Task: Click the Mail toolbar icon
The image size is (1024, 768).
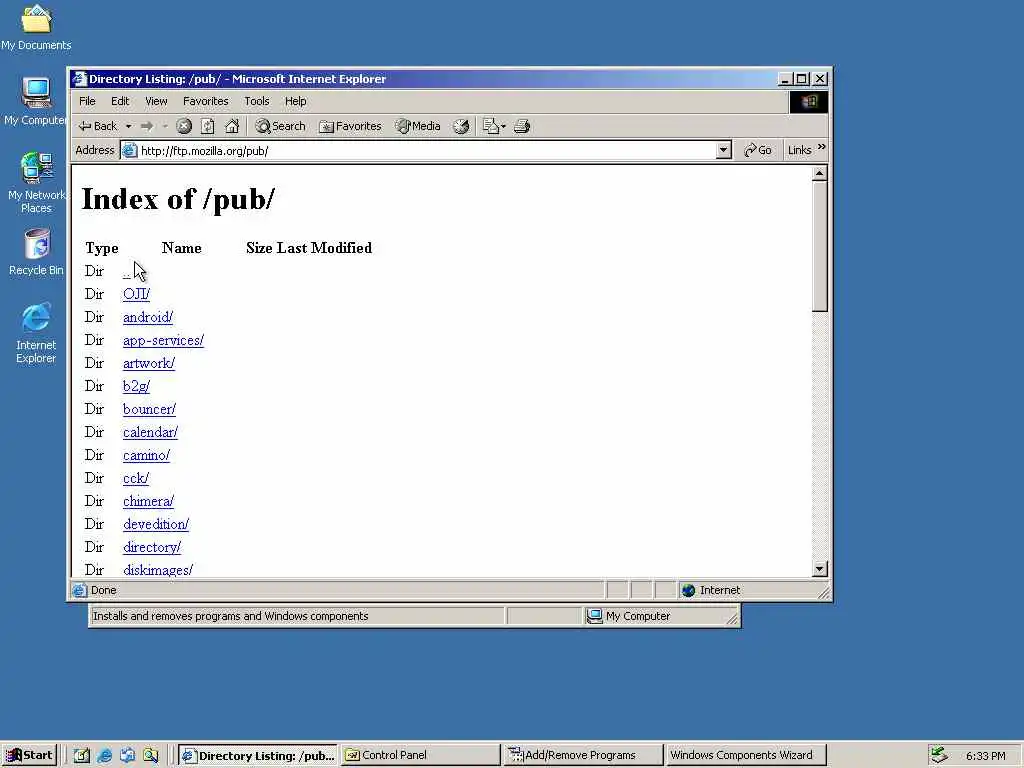Action: [493, 126]
